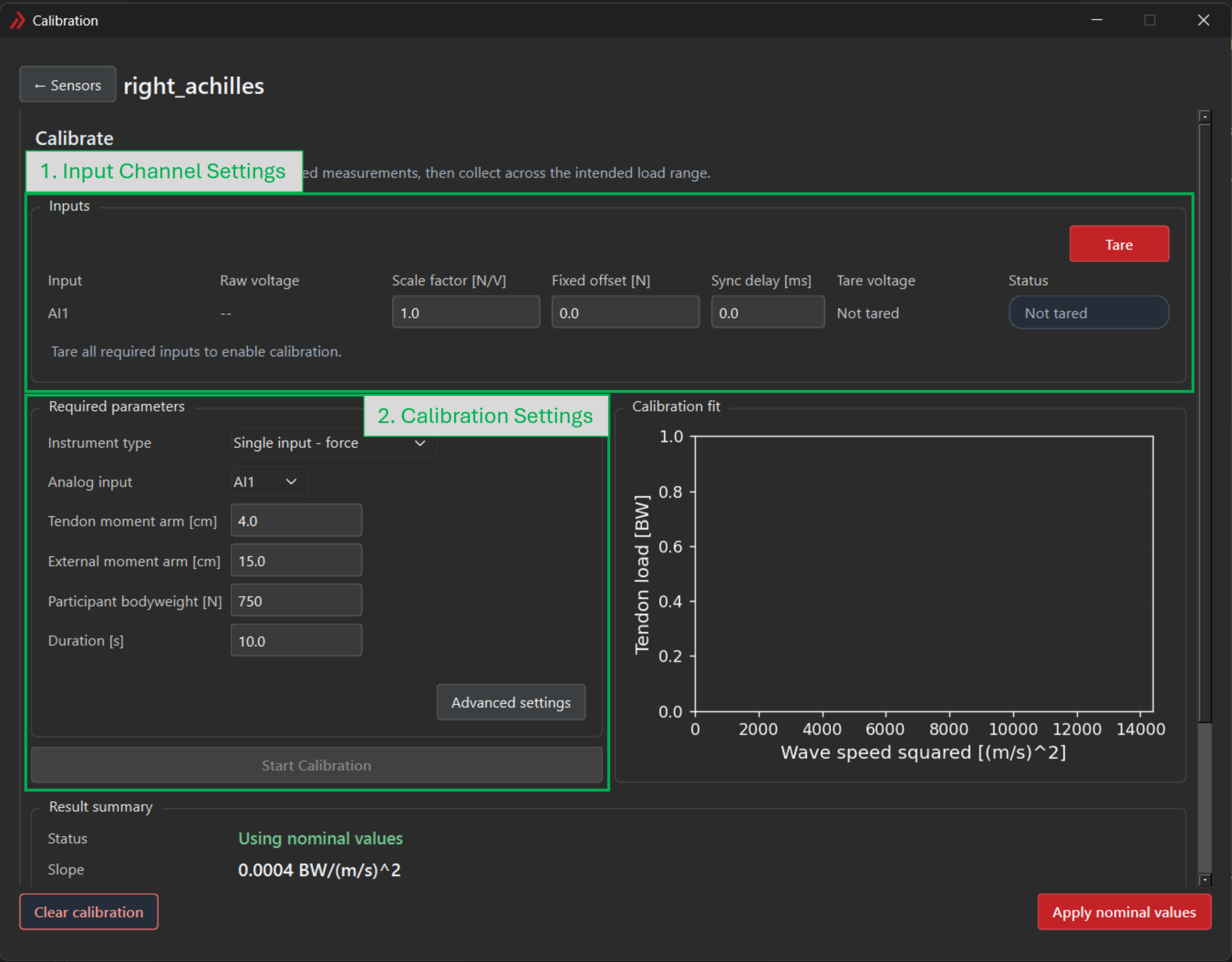The width and height of the screenshot is (1232, 962).
Task: Click Apply nominal values button
Action: 1124,912
